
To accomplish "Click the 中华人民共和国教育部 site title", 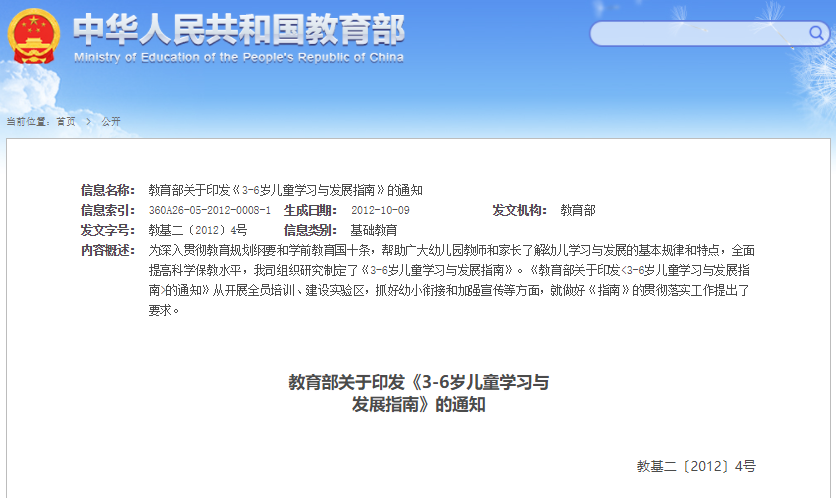I will (x=239, y=30).
